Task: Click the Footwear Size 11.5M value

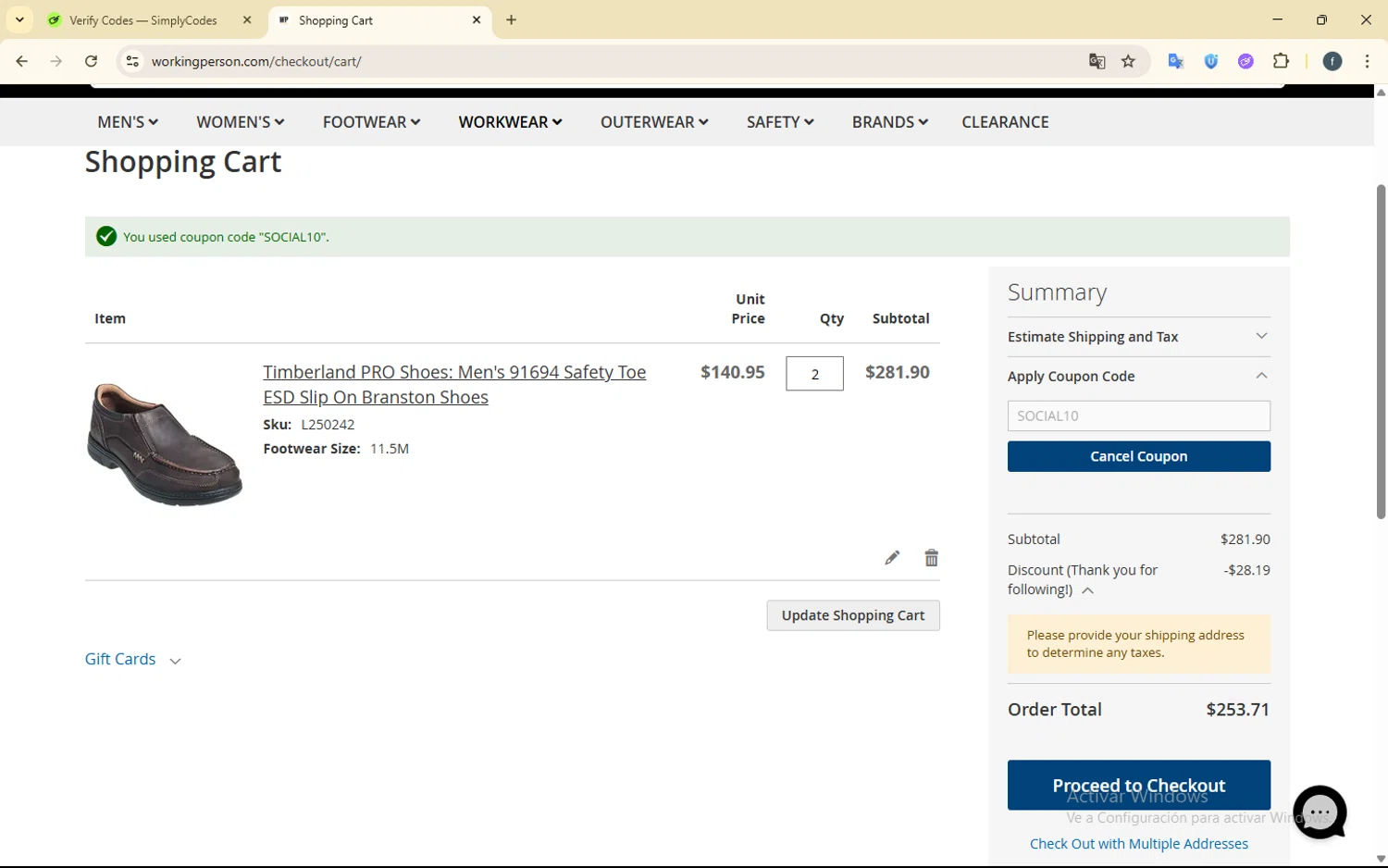Action: point(390,449)
